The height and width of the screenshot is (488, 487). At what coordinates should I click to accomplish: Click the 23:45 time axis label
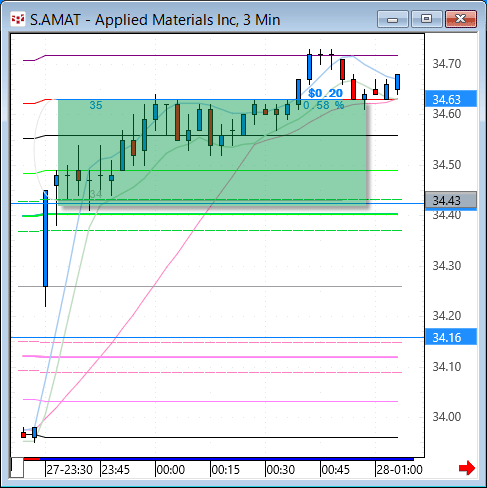click(116, 470)
